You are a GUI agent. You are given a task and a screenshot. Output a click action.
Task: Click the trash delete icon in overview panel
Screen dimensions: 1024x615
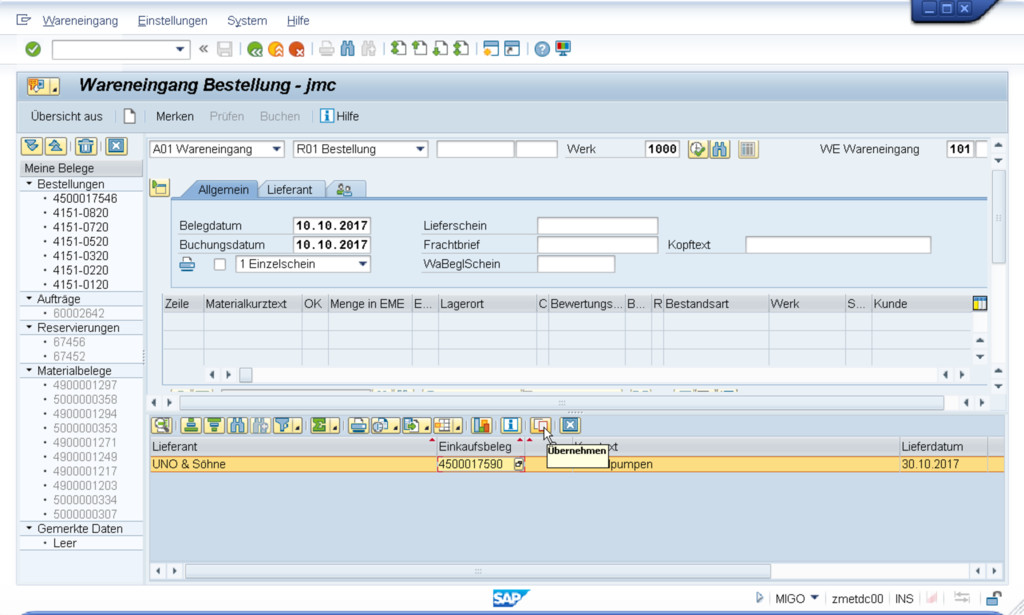(x=86, y=146)
